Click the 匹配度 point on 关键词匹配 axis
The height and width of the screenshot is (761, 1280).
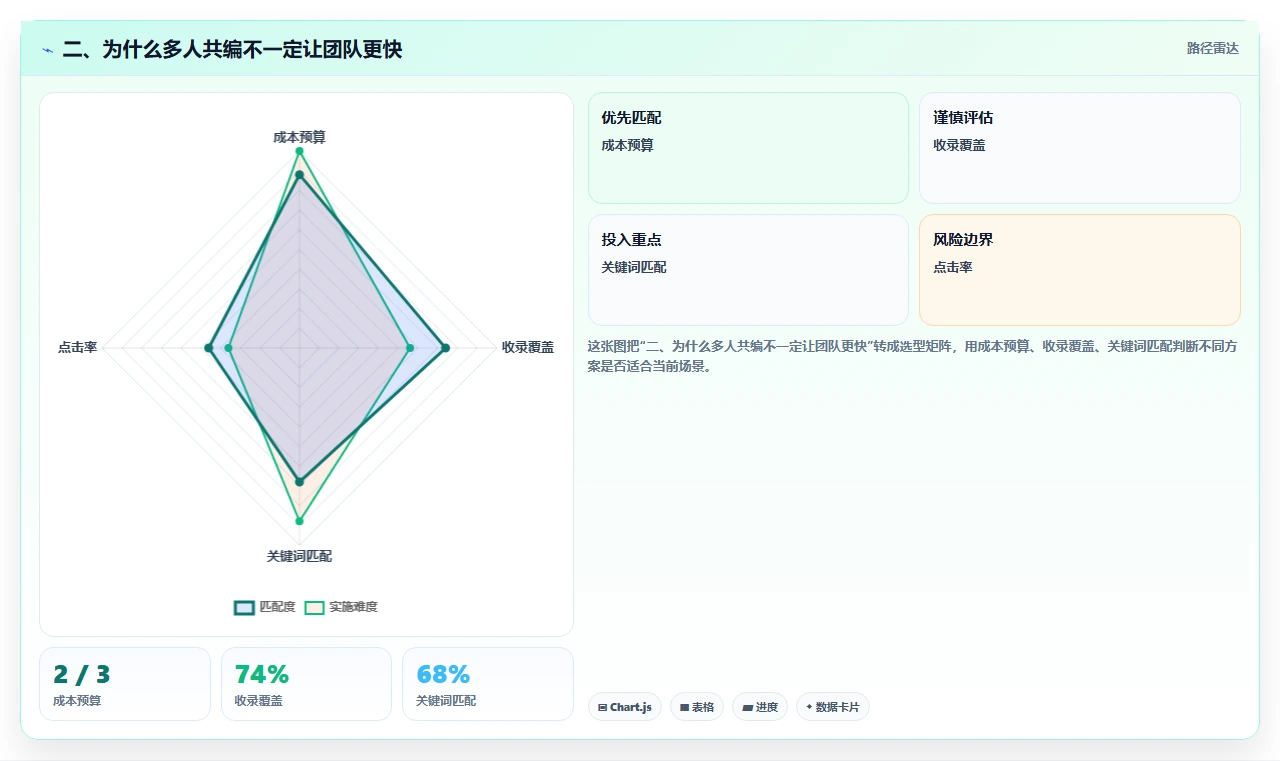click(x=299, y=482)
